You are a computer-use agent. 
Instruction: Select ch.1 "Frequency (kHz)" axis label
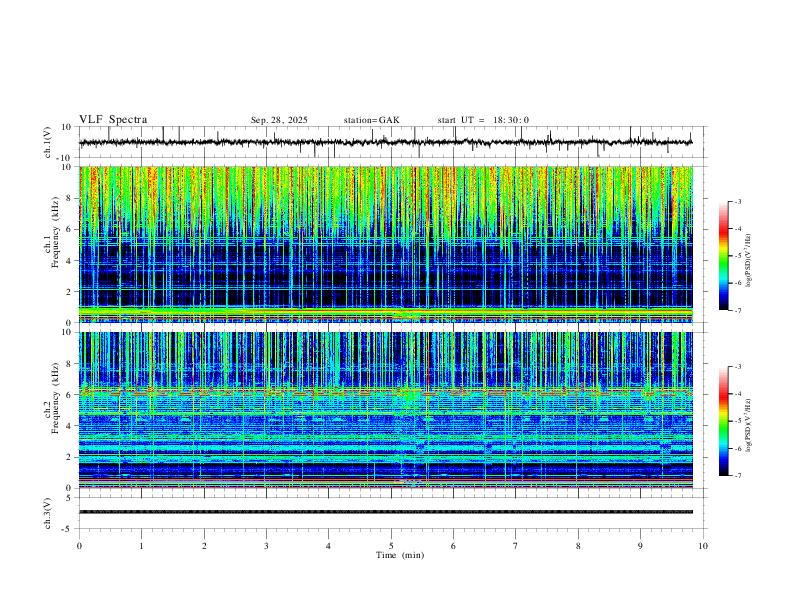(55, 232)
